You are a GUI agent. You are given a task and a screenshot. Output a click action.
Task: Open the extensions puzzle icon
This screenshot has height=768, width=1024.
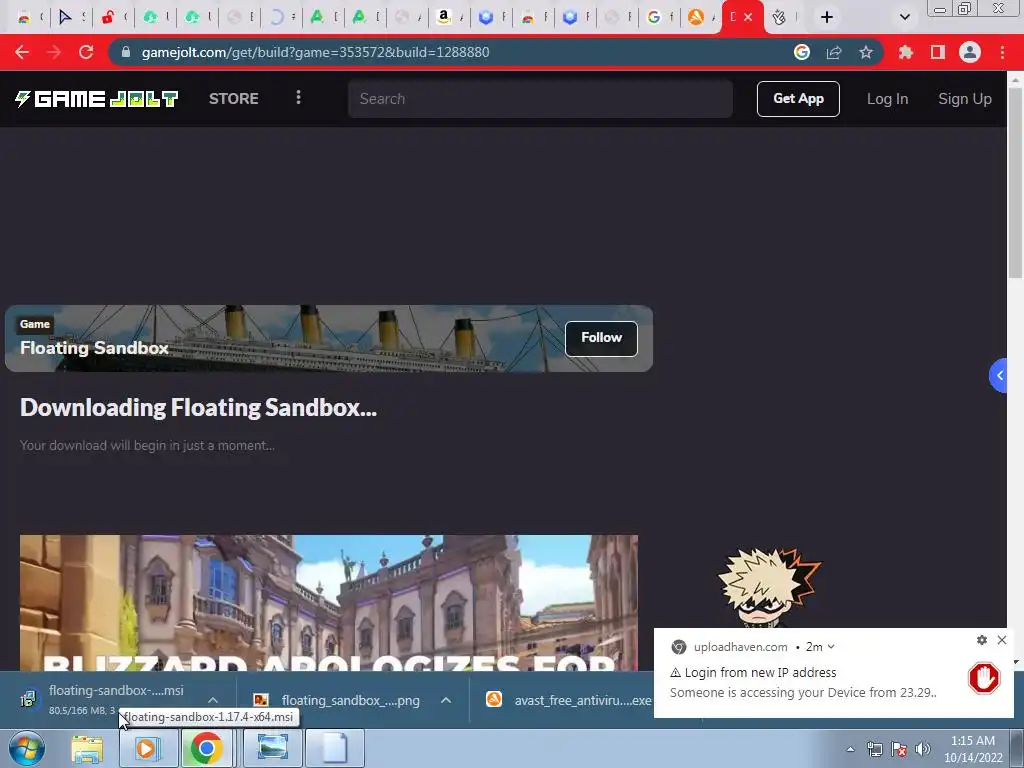pyautogui.click(x=905, y=52)
